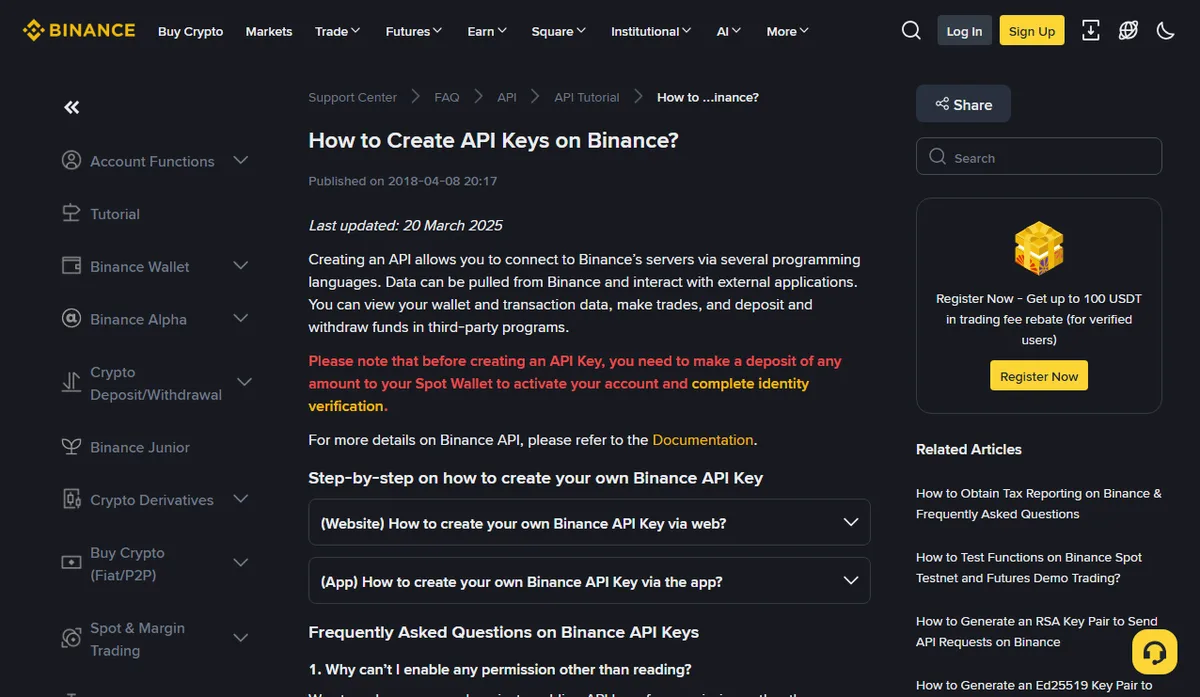Image resolution: width=1200 pixels, height=697 pixels.
Task: Click the Register Now button
Action: (1039, 376)
